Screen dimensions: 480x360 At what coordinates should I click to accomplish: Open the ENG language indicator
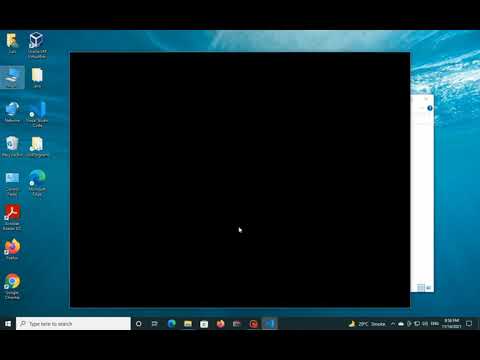pos(434,323)
